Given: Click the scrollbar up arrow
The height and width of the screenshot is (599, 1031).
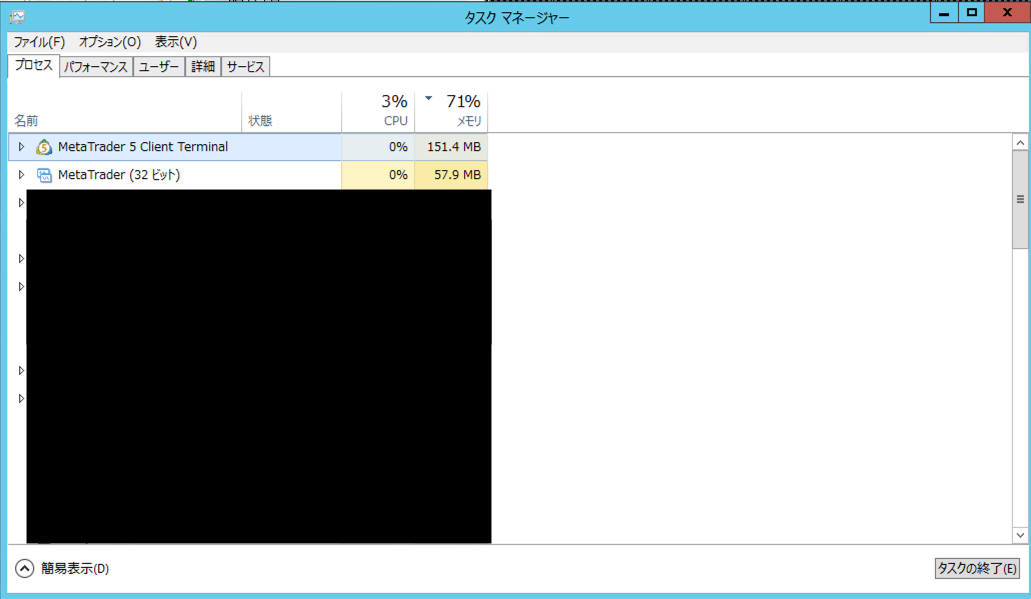Looking at the screenshot, I should point(1020,142).
